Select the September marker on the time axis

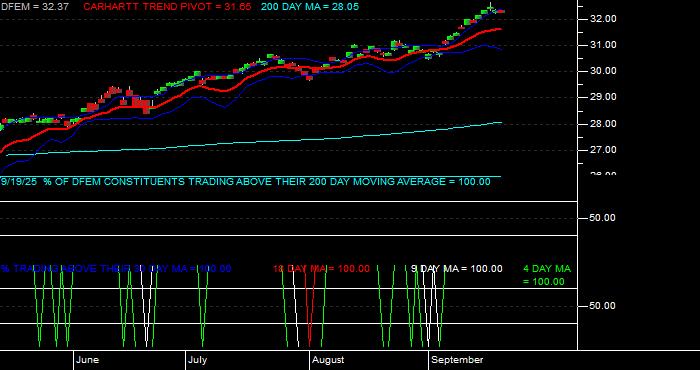[458, 360]
